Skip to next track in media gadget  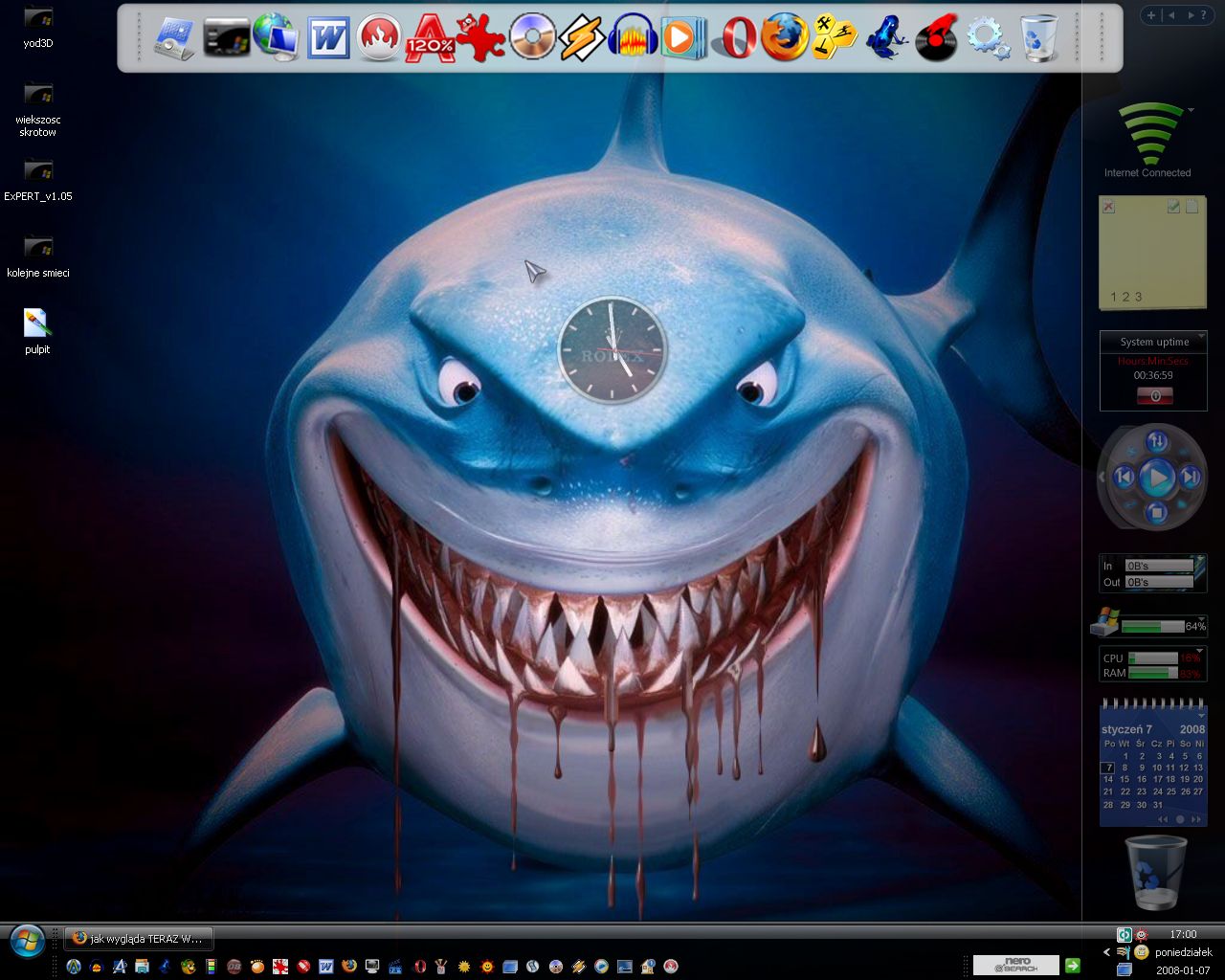point(1189,477)
